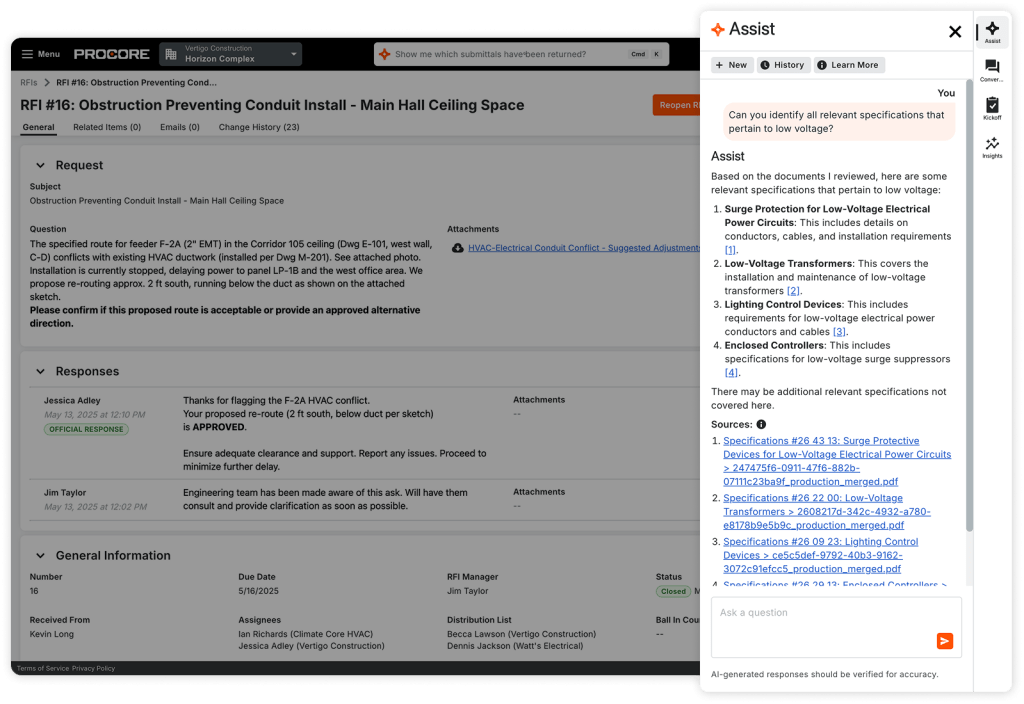Click the Sources info icon
The width and height of the screenshot is (1024, 704).
(761, 424)
